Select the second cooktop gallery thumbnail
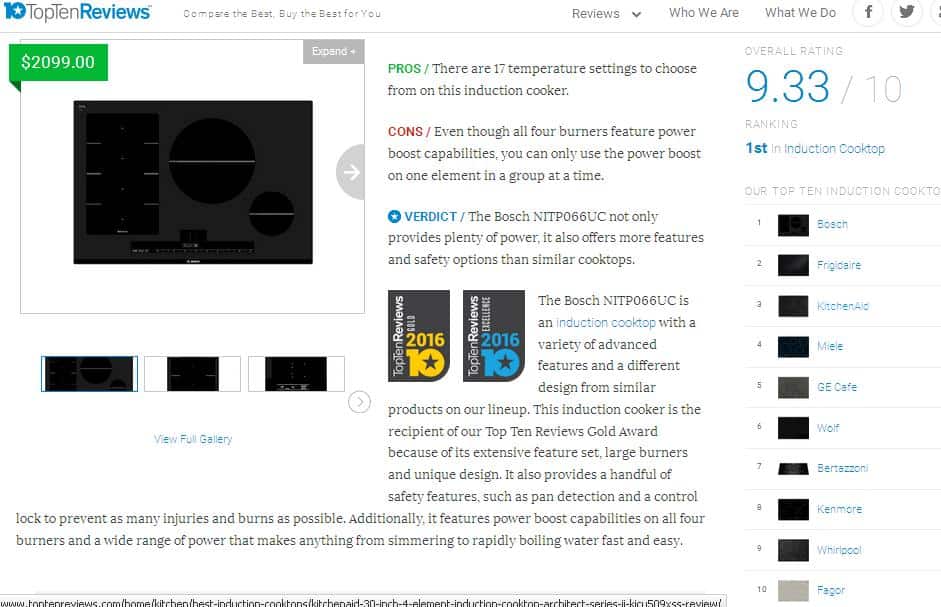This screenshot has width=941, height=607. 193,373
